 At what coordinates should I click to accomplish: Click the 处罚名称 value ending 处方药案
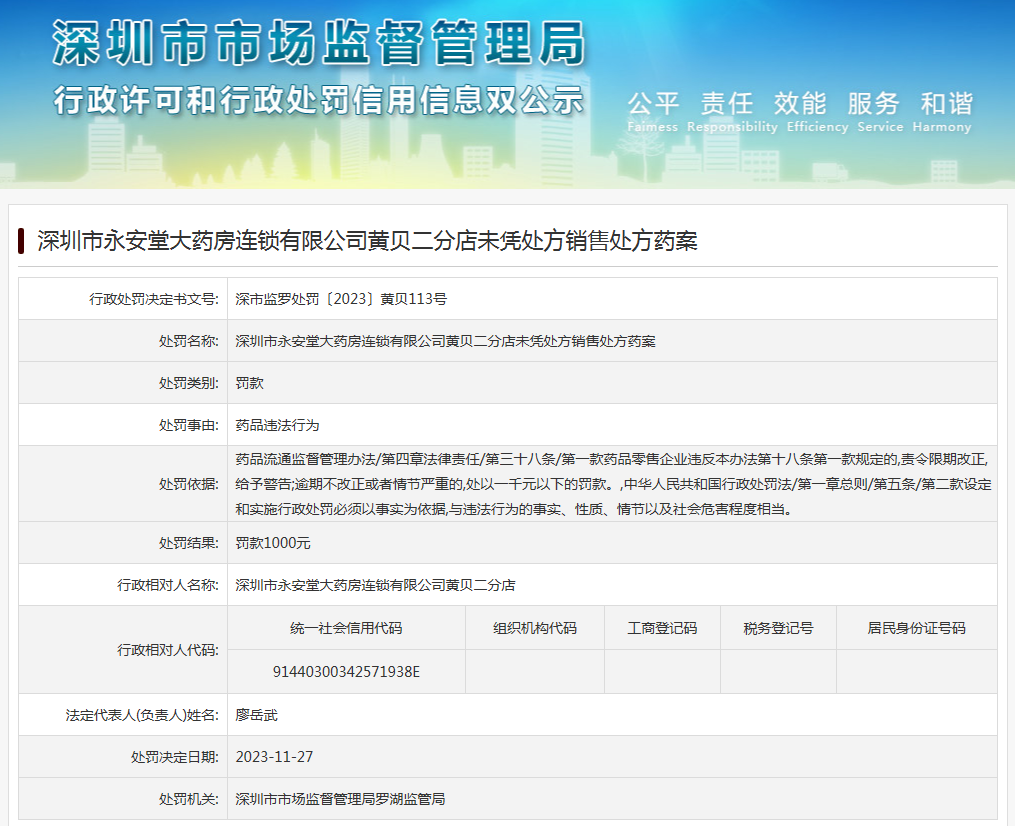point(445,341)
